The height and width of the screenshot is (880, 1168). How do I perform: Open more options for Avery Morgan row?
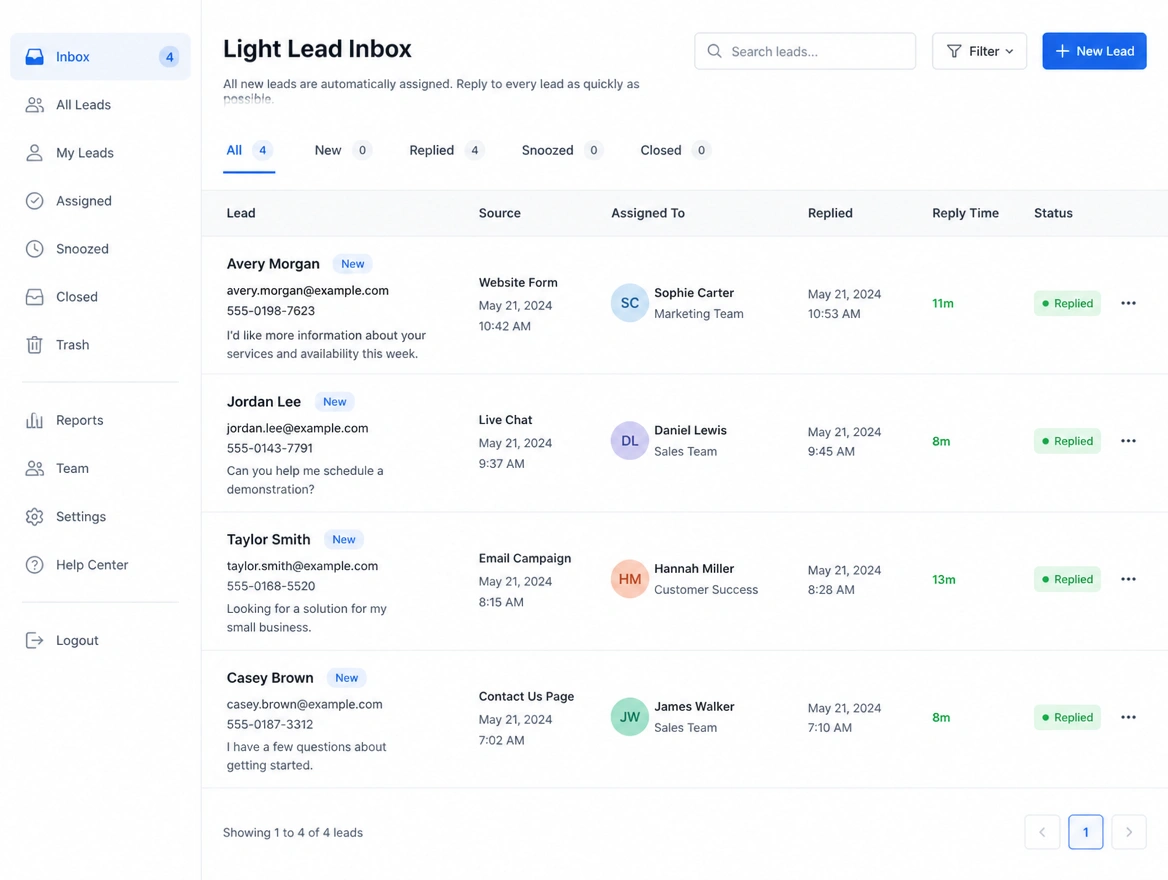point(1128,303)
